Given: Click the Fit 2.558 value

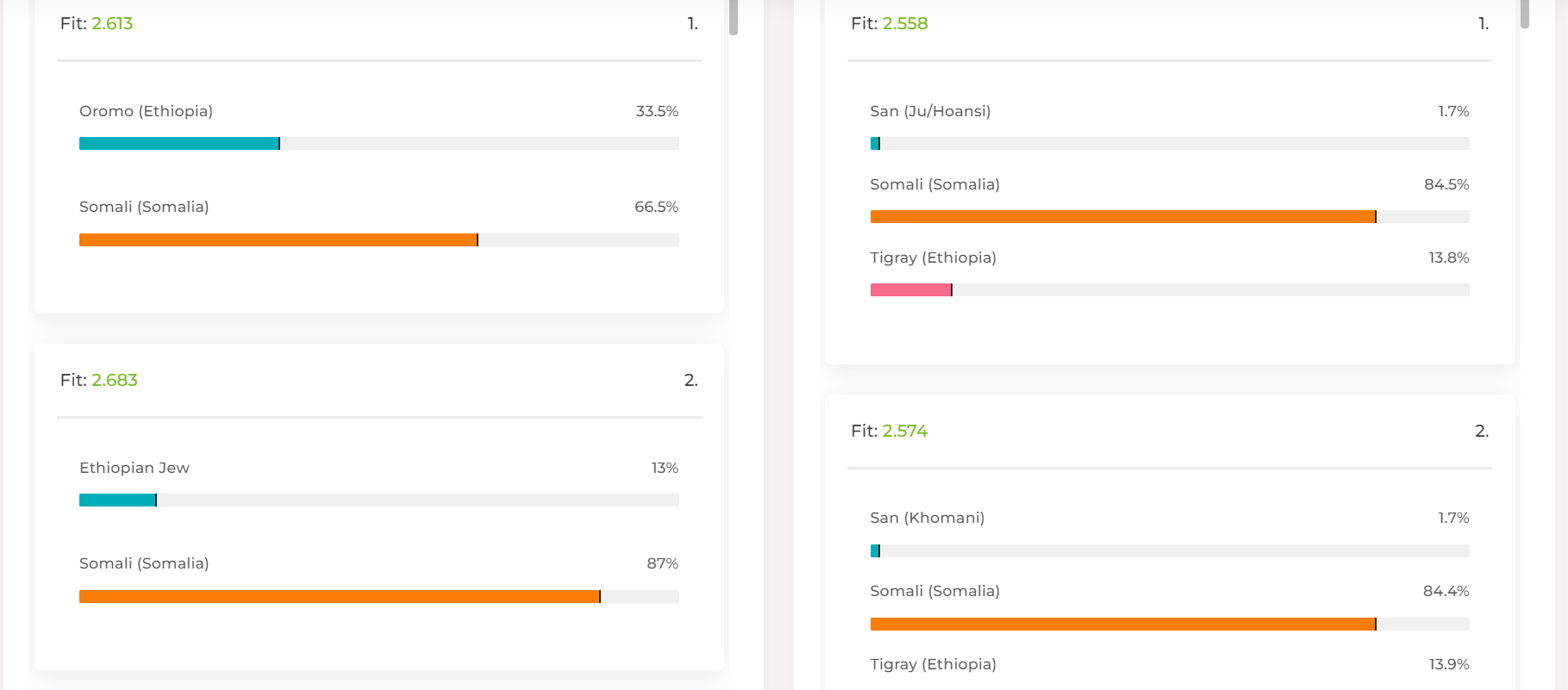Looking at the screenshot, I should click(x=905, y=23).
